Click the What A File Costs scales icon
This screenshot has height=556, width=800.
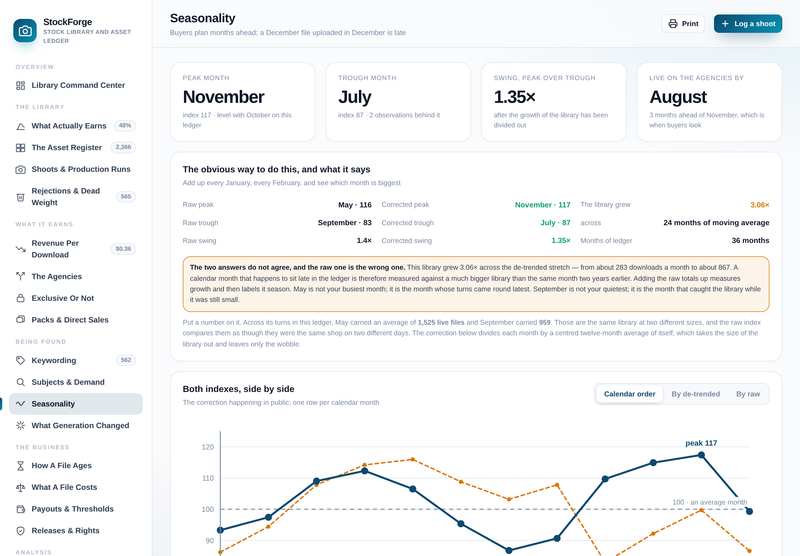pyautogui.click(x=20, y=488)
